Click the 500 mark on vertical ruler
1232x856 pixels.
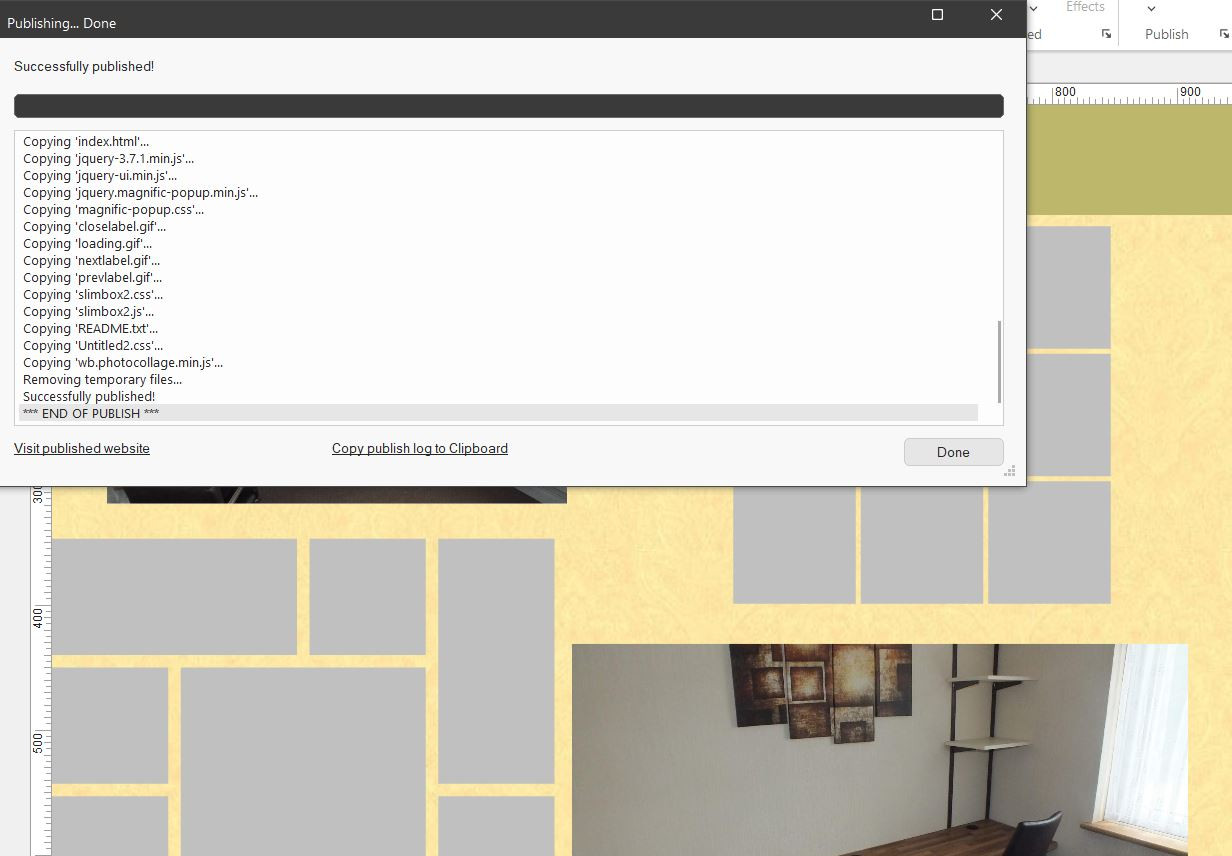click(x=38, y=743)
